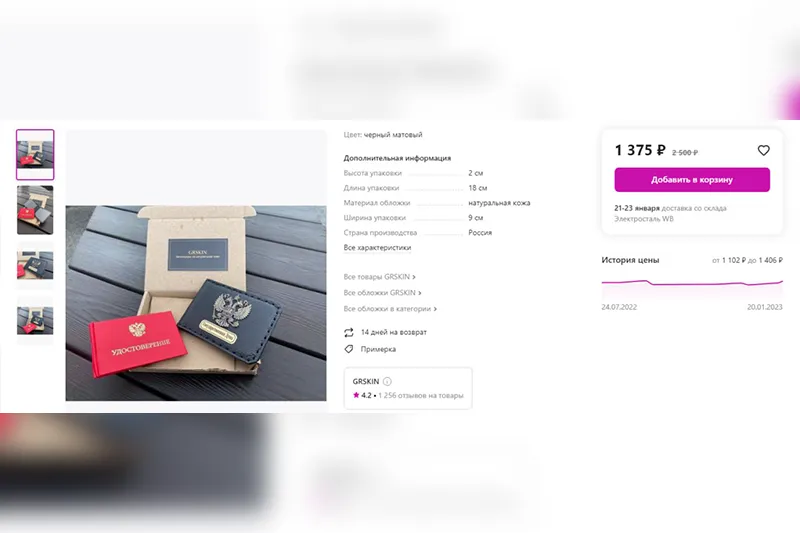Select the first product thumbnail
This screenshot has height=533, width=800.
(35, 155)
